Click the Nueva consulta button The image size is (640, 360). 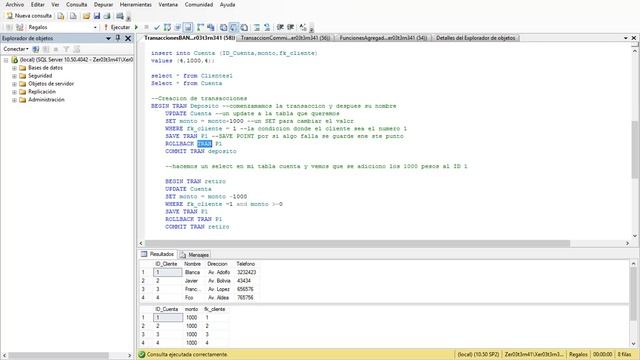tap(29, 16)
